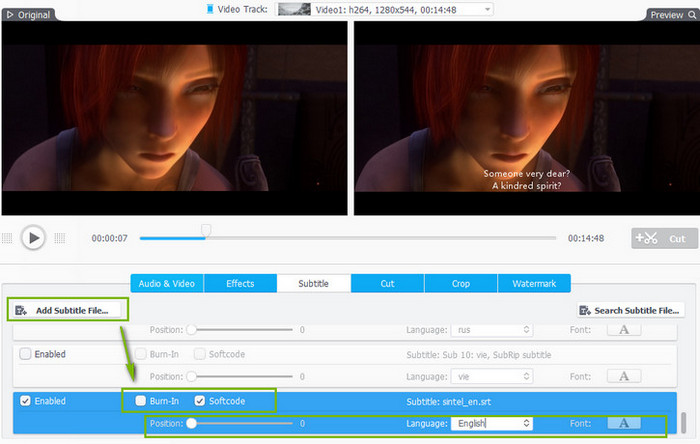Disable the Enabled checkbox for sintel_en.srt
This screenshot has width=700, height=444.
click(25, 401)
